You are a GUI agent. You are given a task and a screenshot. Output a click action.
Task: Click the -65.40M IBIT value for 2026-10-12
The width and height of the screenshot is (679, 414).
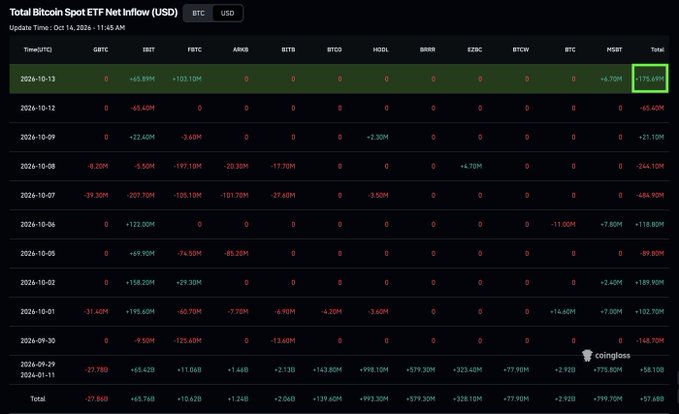coord(142,108)
